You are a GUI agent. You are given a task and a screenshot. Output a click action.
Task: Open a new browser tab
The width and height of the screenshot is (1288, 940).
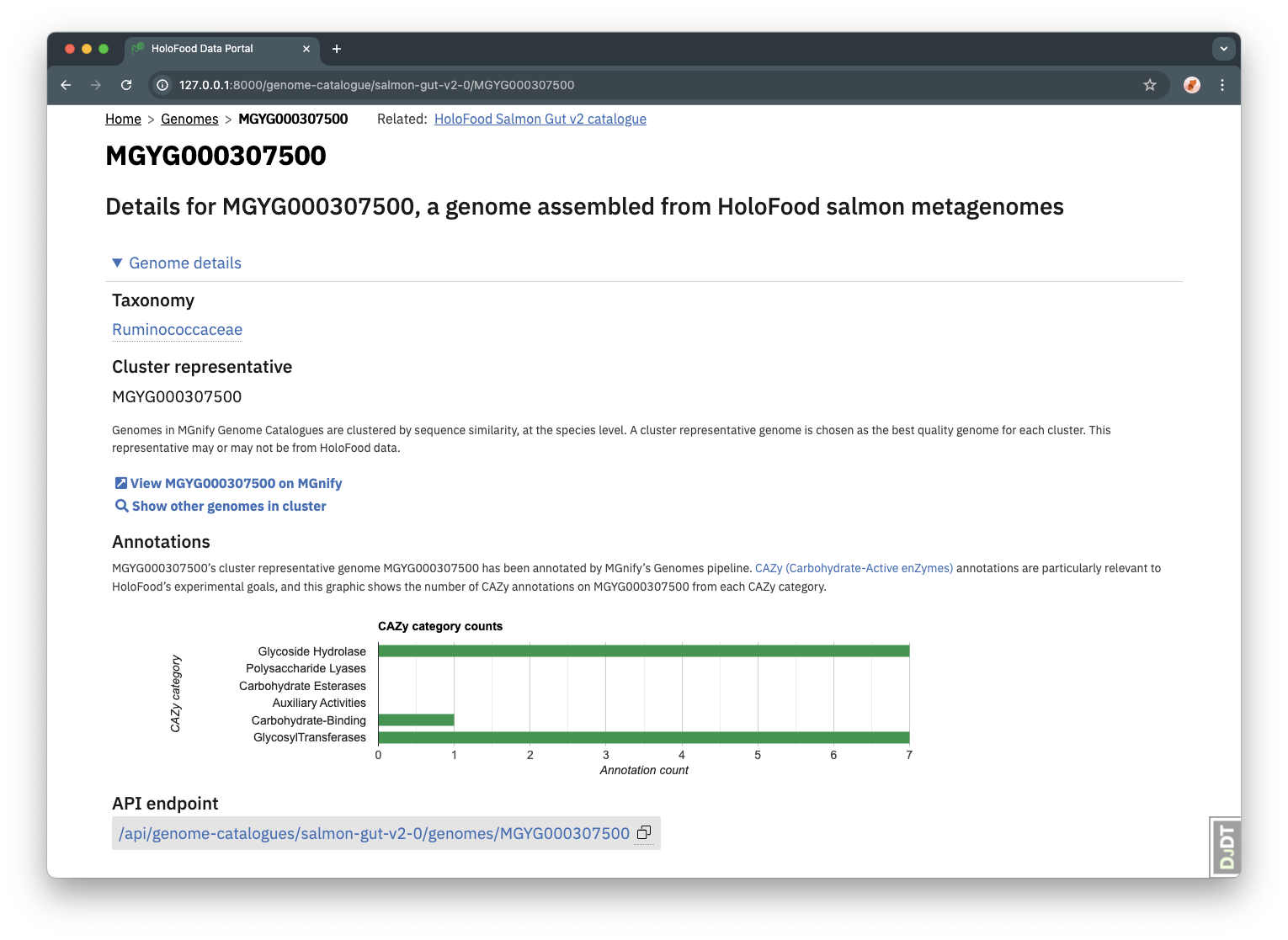coord(336,49)
